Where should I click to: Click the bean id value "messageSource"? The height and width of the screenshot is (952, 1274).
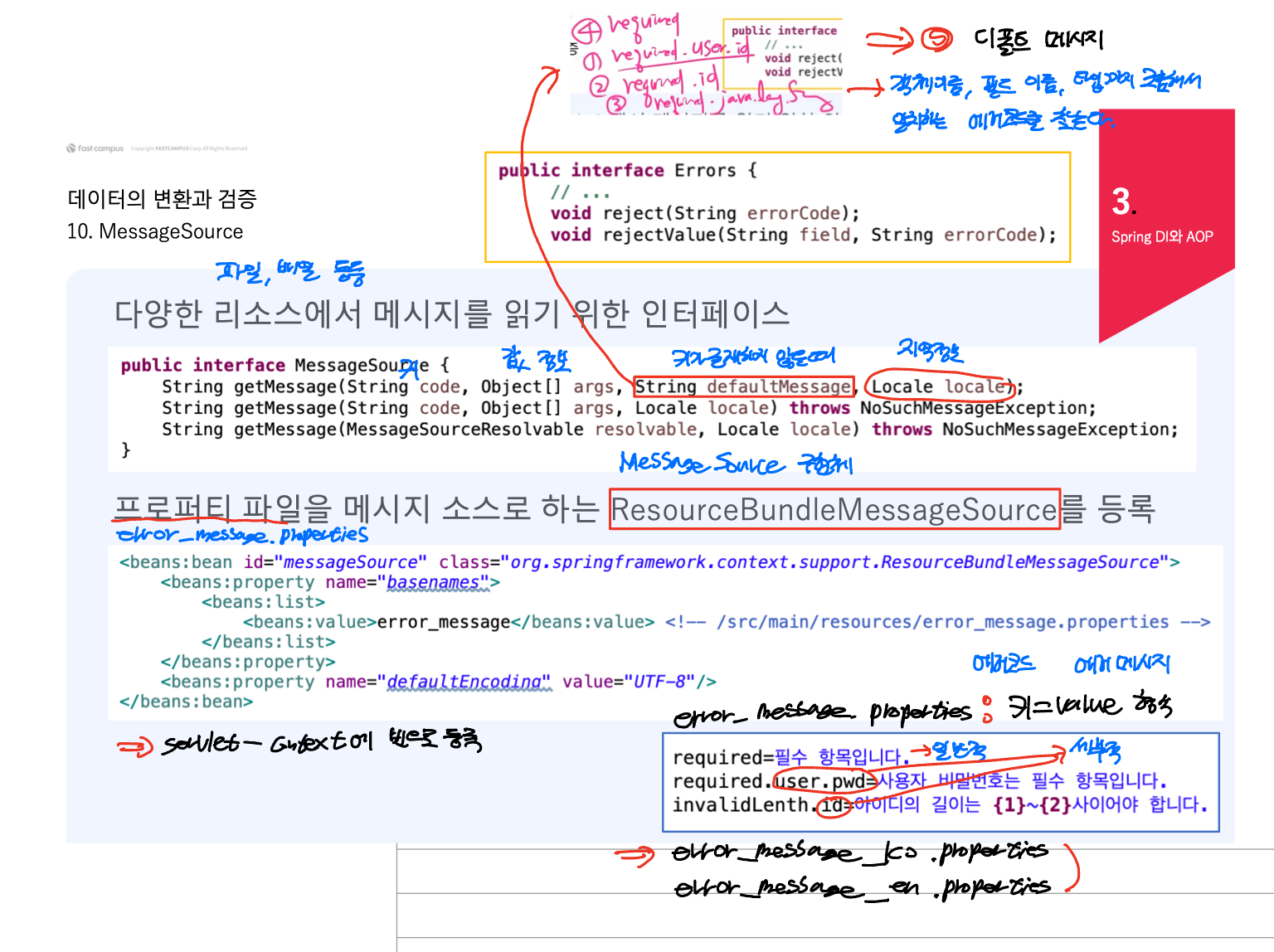pyautogui.click(x=350, y=562)
